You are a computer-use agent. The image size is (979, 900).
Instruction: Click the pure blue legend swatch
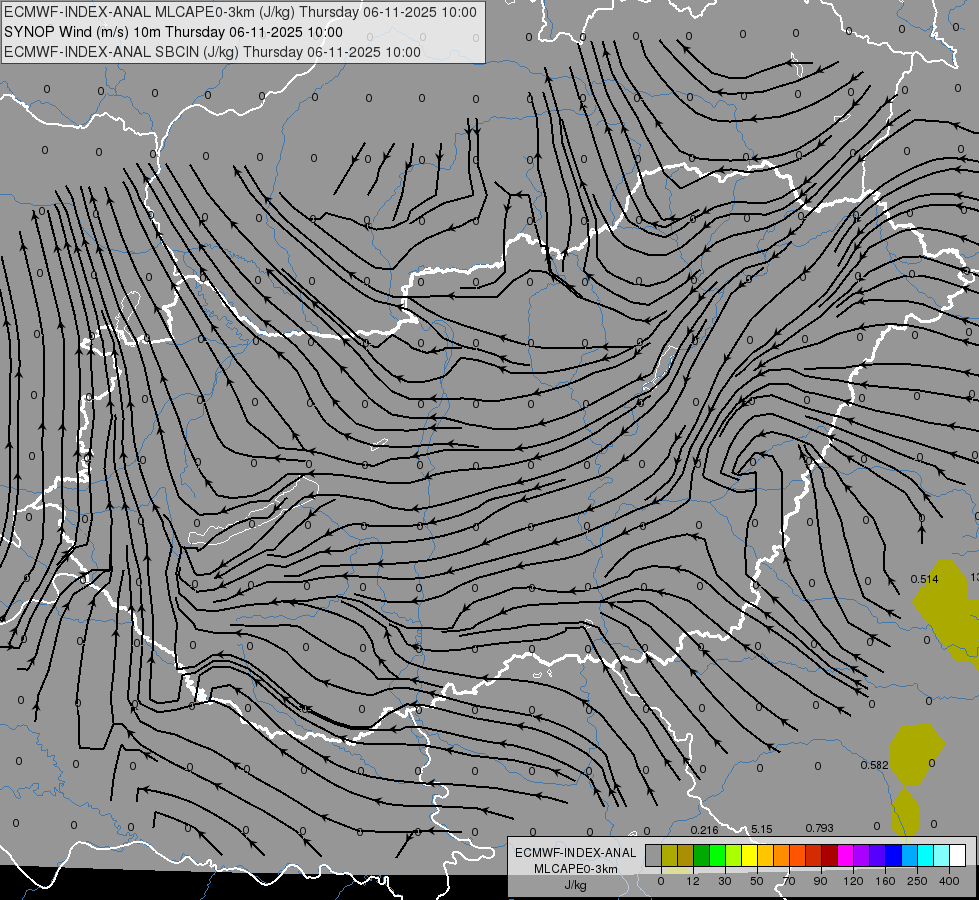[893, 855]
